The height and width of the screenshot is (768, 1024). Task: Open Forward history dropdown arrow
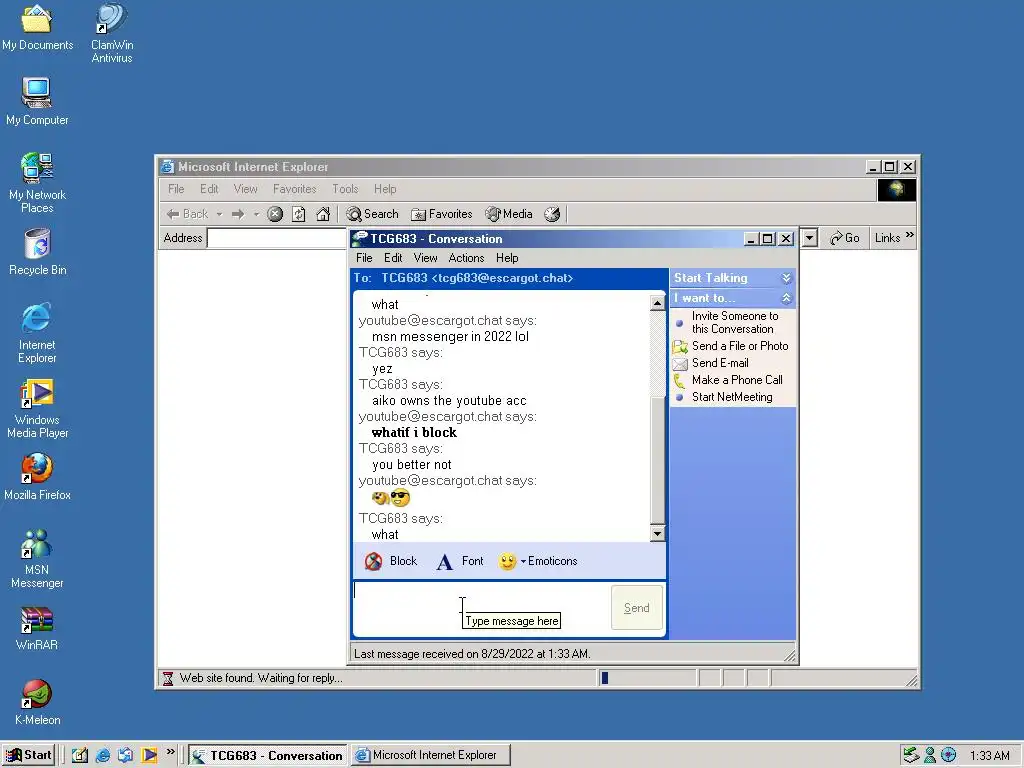pos(256,214)
